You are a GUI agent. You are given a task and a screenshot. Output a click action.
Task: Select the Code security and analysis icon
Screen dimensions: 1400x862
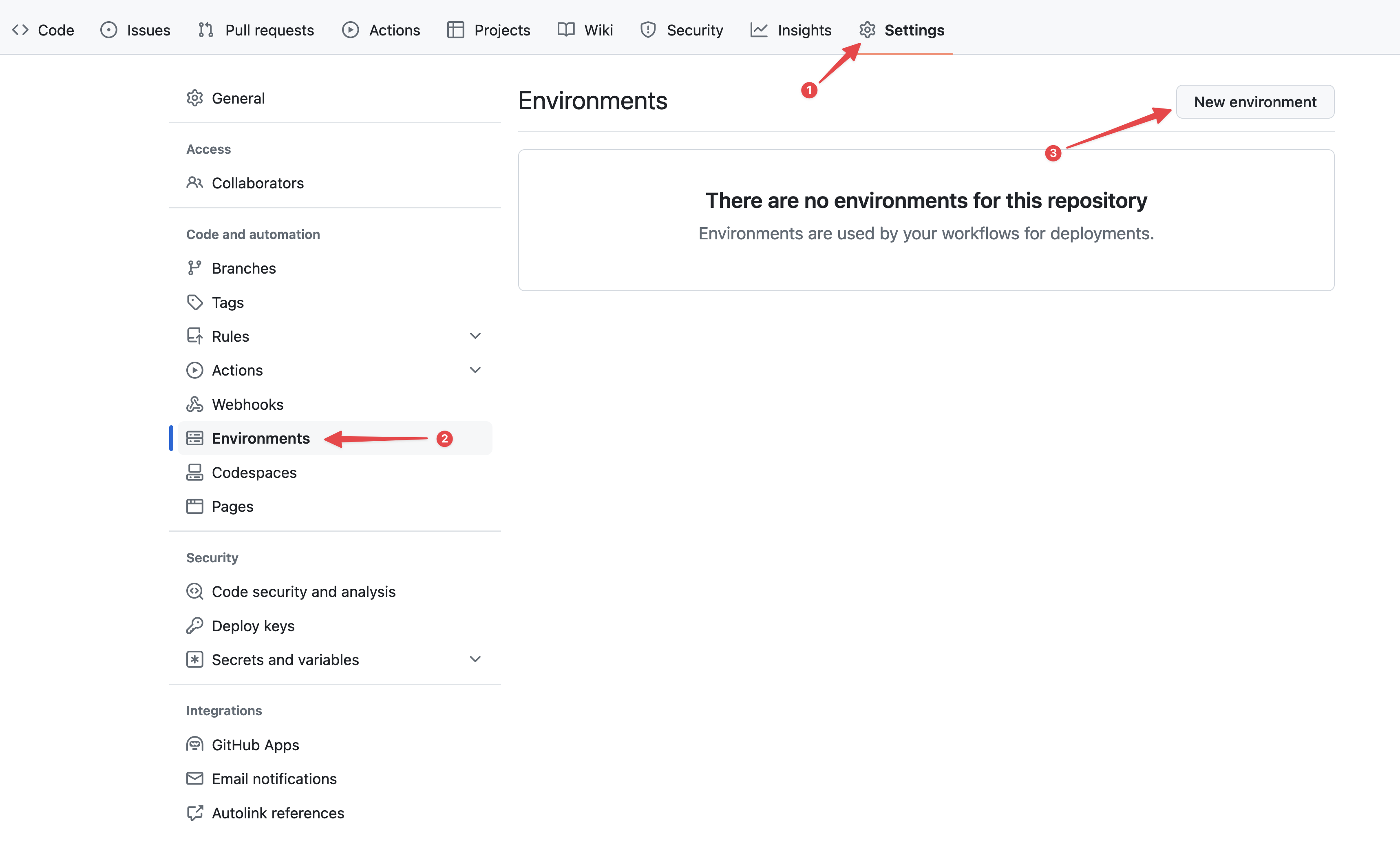point(194,591)
